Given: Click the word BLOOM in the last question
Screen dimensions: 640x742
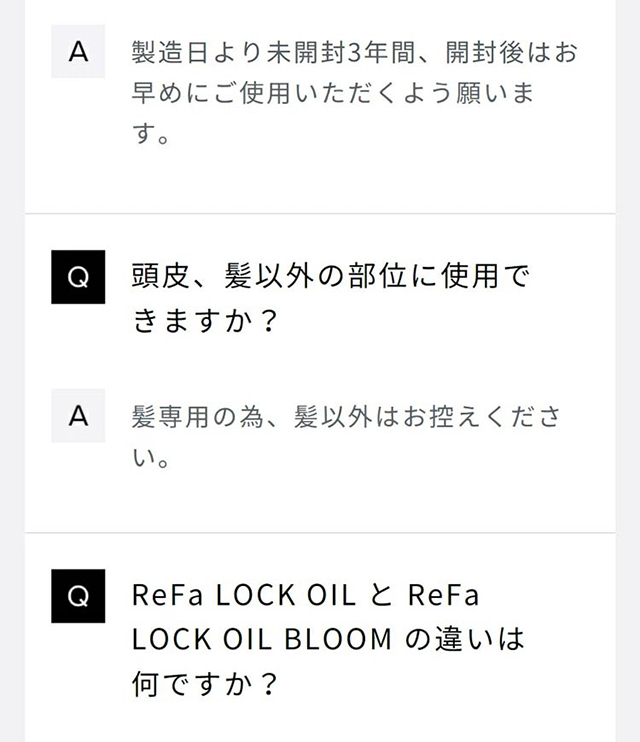Looking at the screenshot, I should click(x=341, y=640).
